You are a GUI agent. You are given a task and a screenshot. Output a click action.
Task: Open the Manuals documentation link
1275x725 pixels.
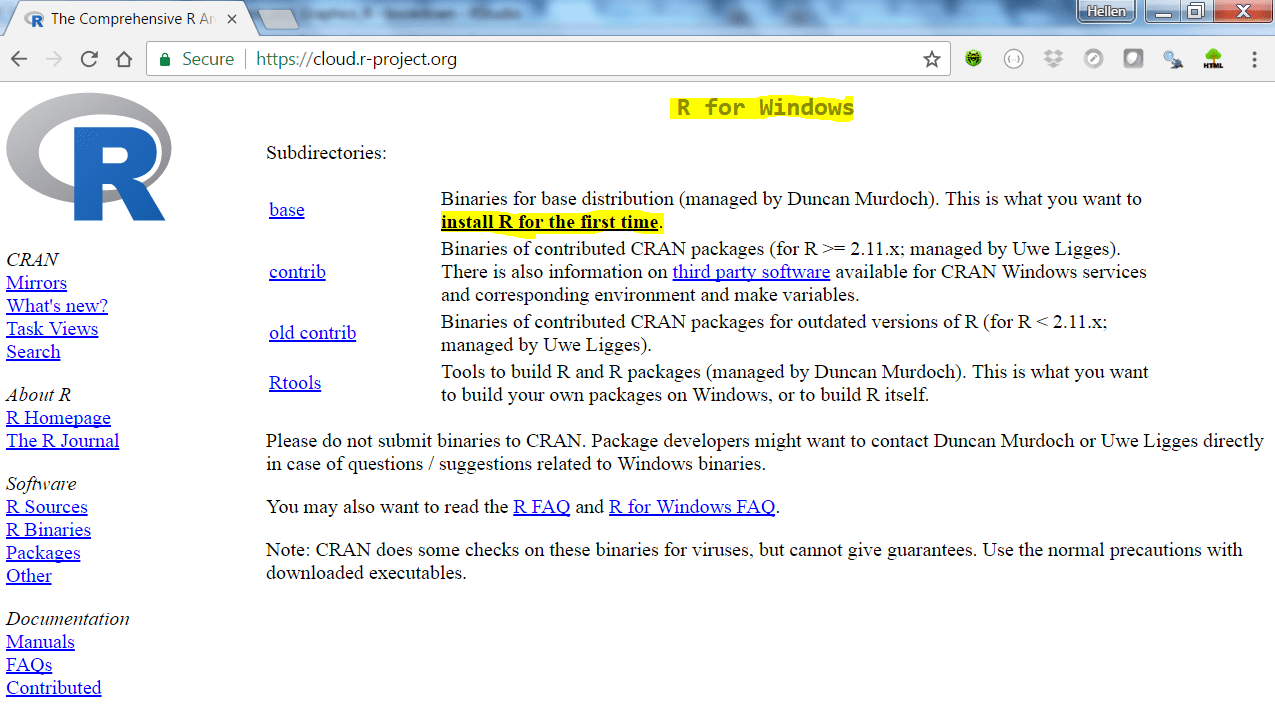click(x=40, y=642)
